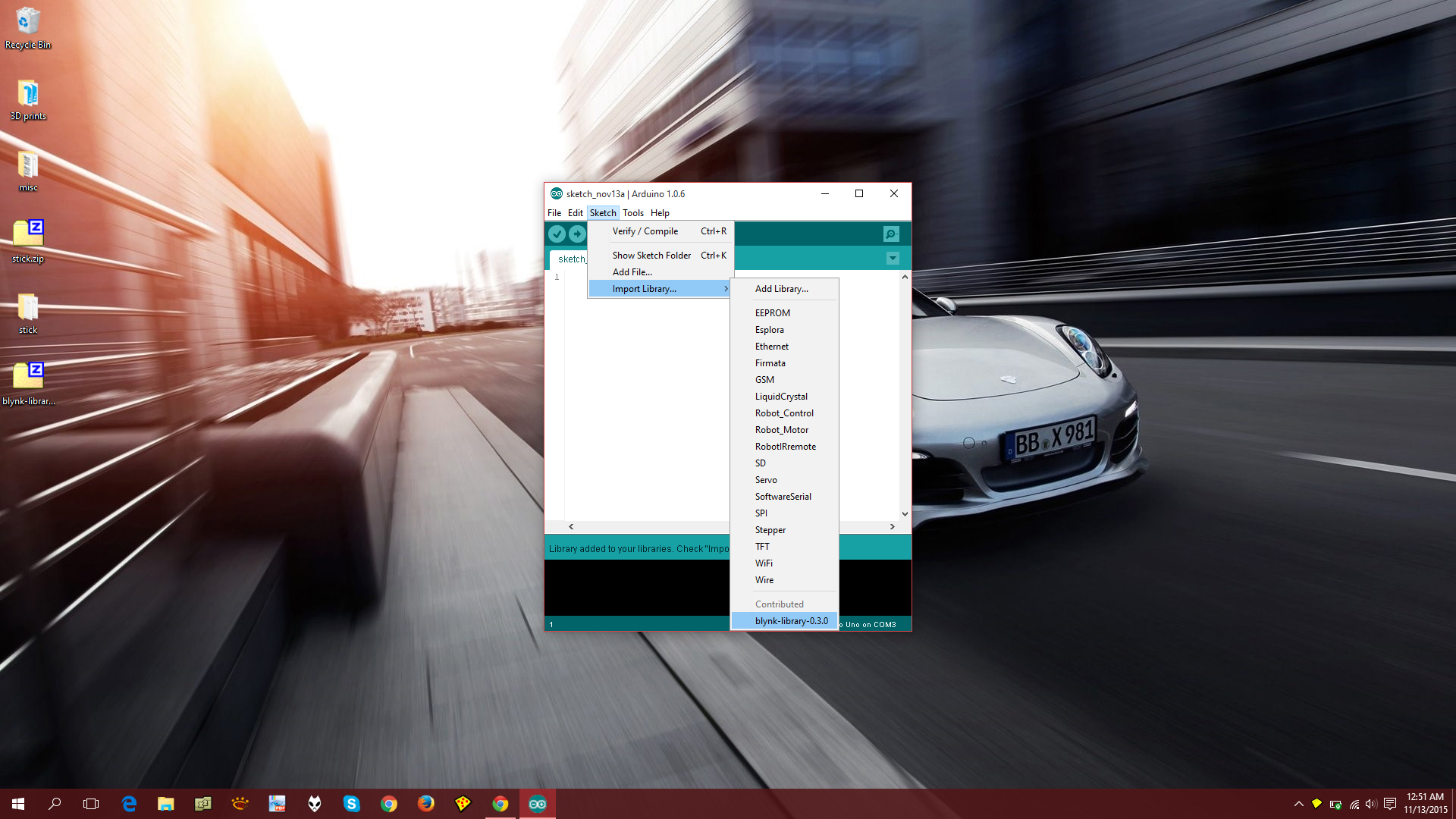Import the EEPROM library
Screen dimensions: 1456x819
click(784, 313)
